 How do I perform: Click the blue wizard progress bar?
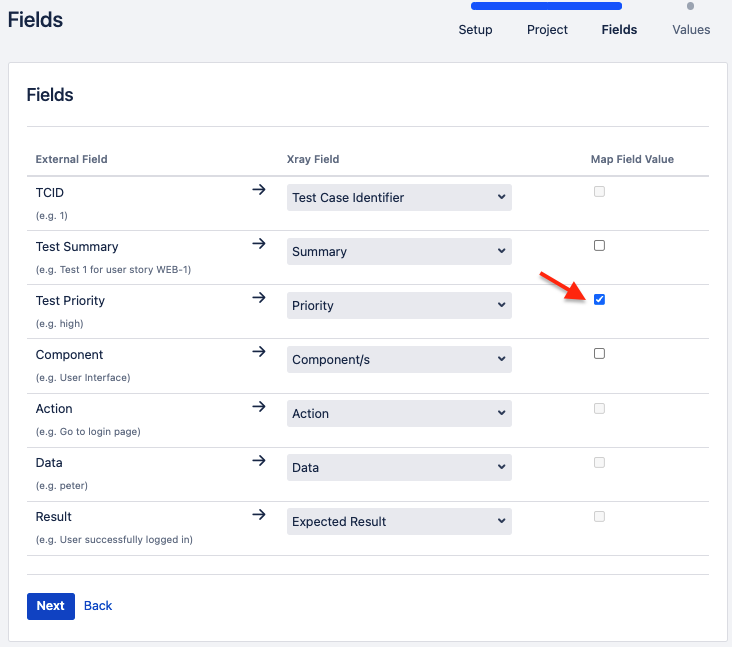(x=546, y=6)
